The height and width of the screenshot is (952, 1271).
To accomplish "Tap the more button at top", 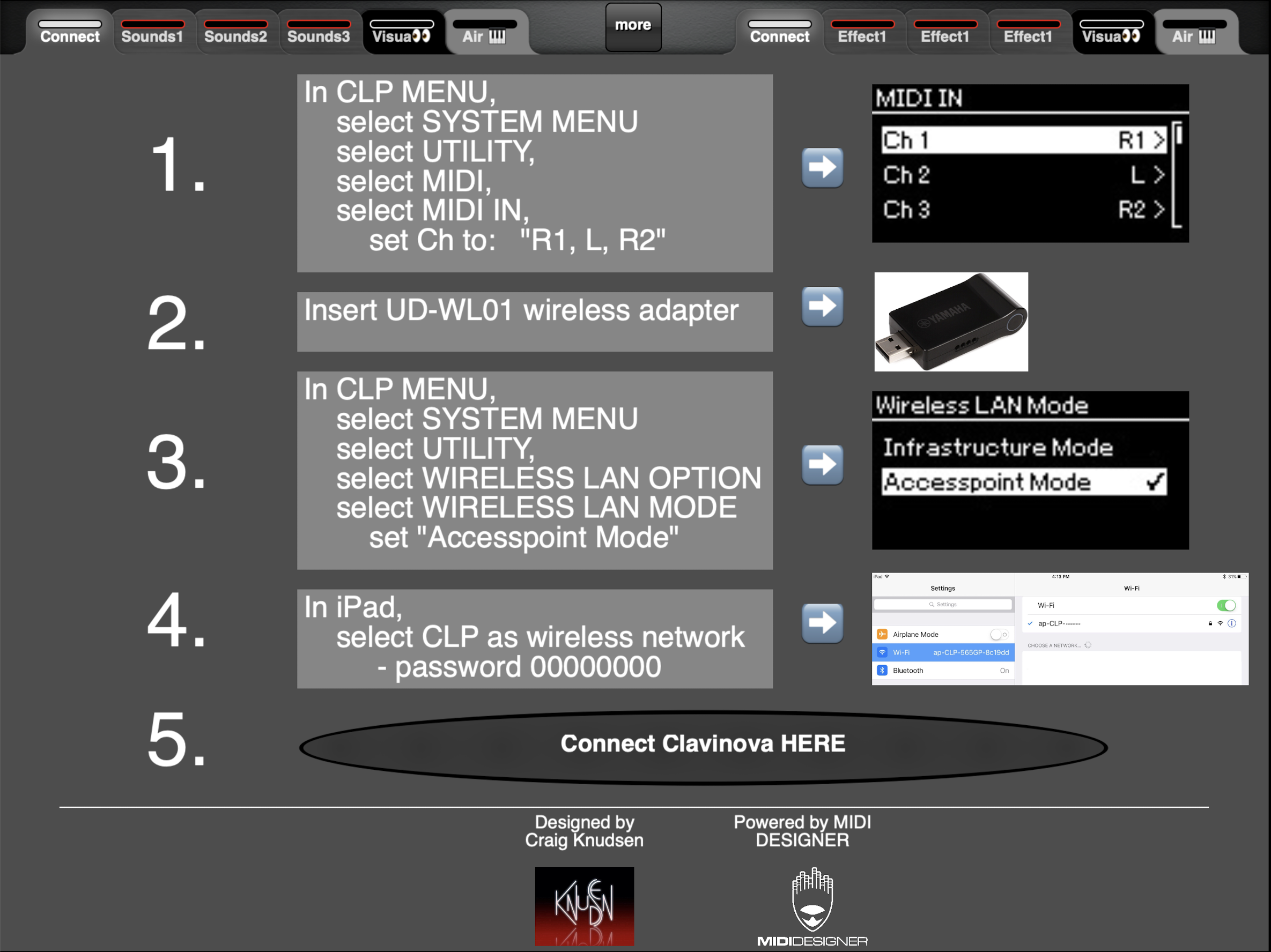I will 633,27.
